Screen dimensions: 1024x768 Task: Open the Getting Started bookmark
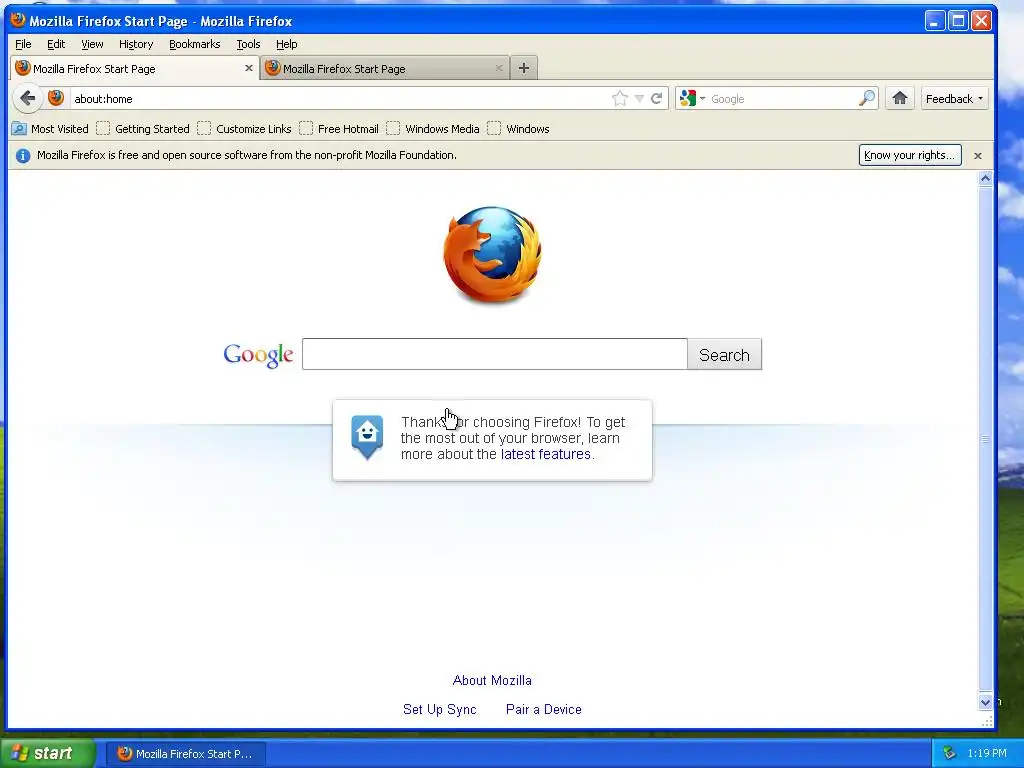143,129
